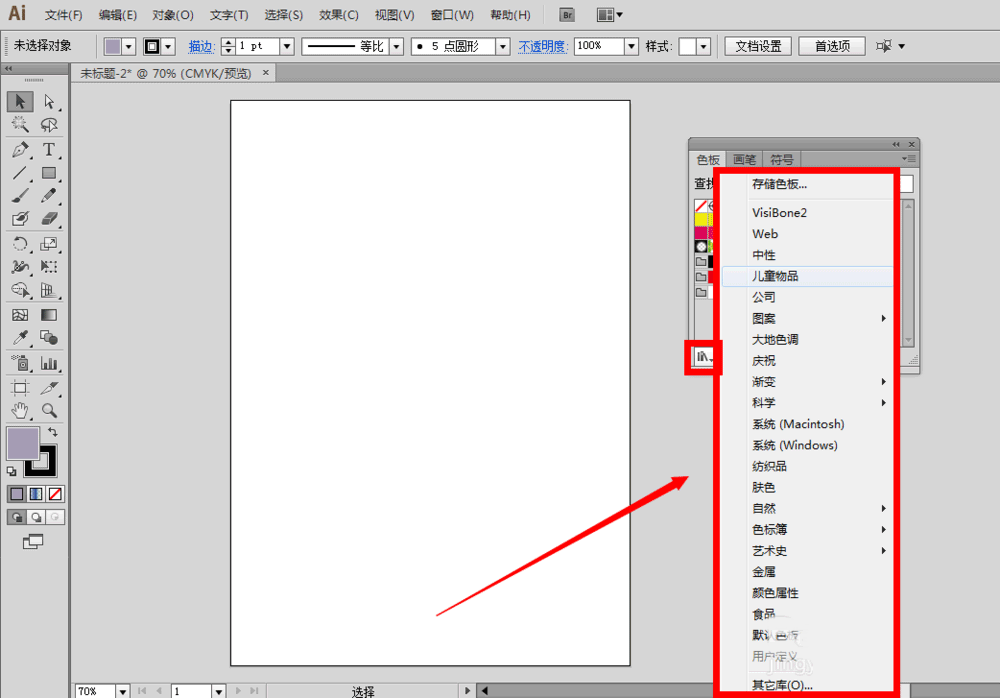The height and width of the screenshot is (698, 1000).
Task: Select the Direct Selection tool
Action: tap(49, 101)
